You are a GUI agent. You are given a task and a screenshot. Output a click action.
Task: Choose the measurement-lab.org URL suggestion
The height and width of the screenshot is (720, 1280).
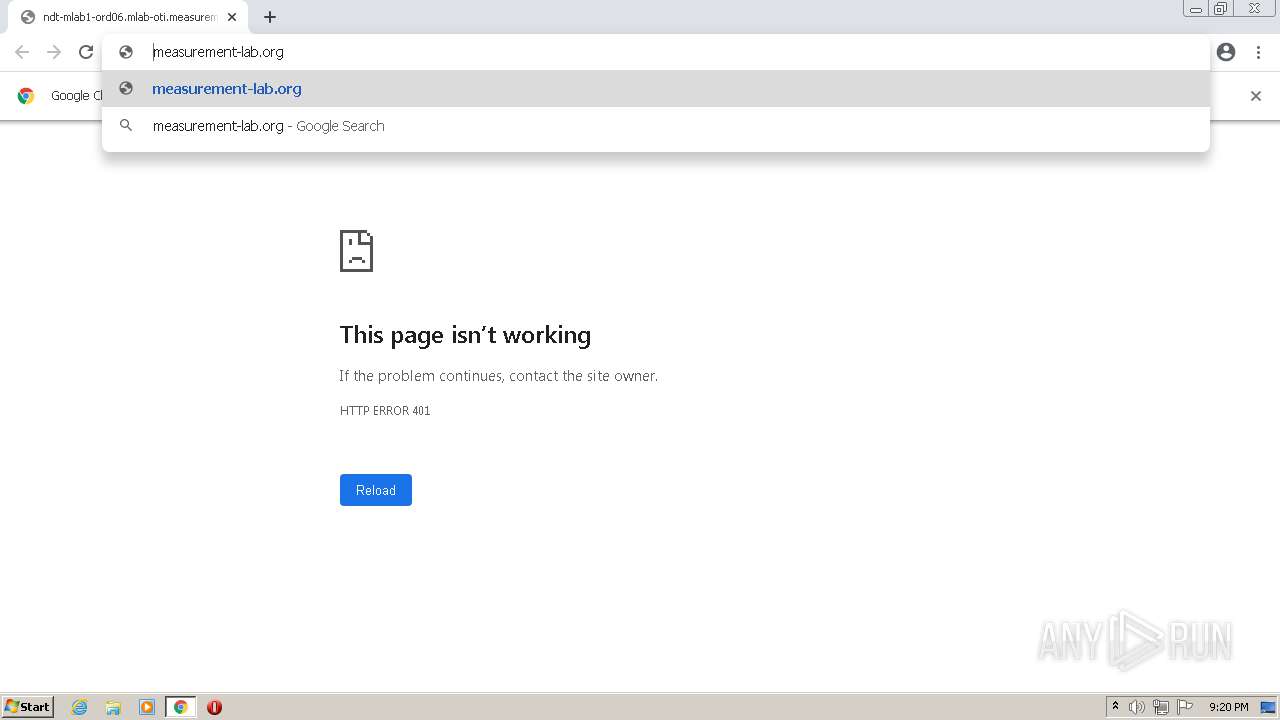pos(656,89)
